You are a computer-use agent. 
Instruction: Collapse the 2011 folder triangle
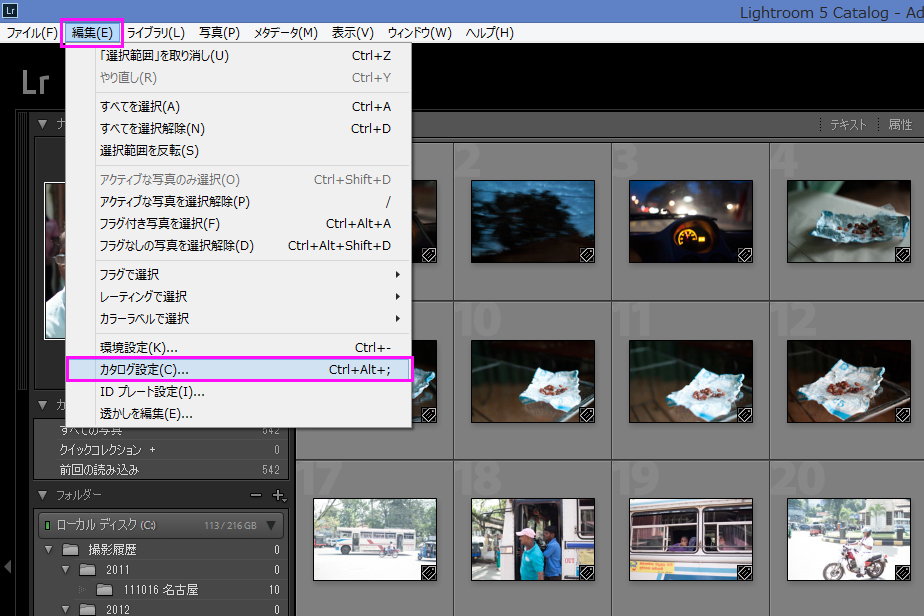coord(65,569)
